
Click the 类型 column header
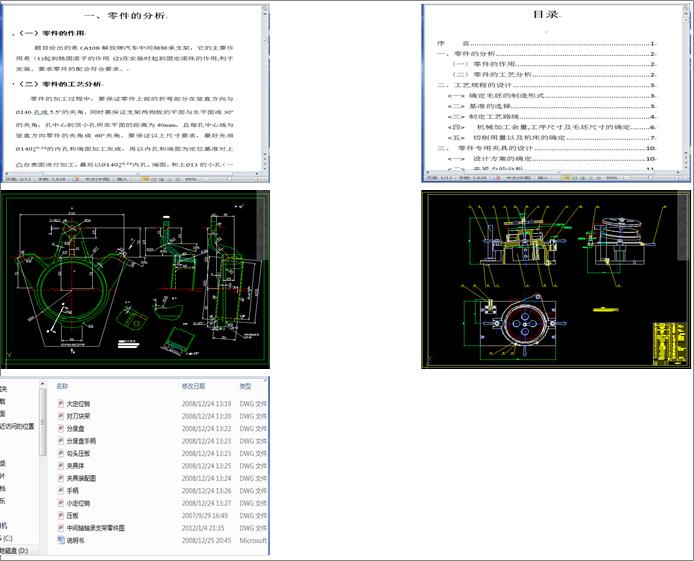tap(246, 385)
